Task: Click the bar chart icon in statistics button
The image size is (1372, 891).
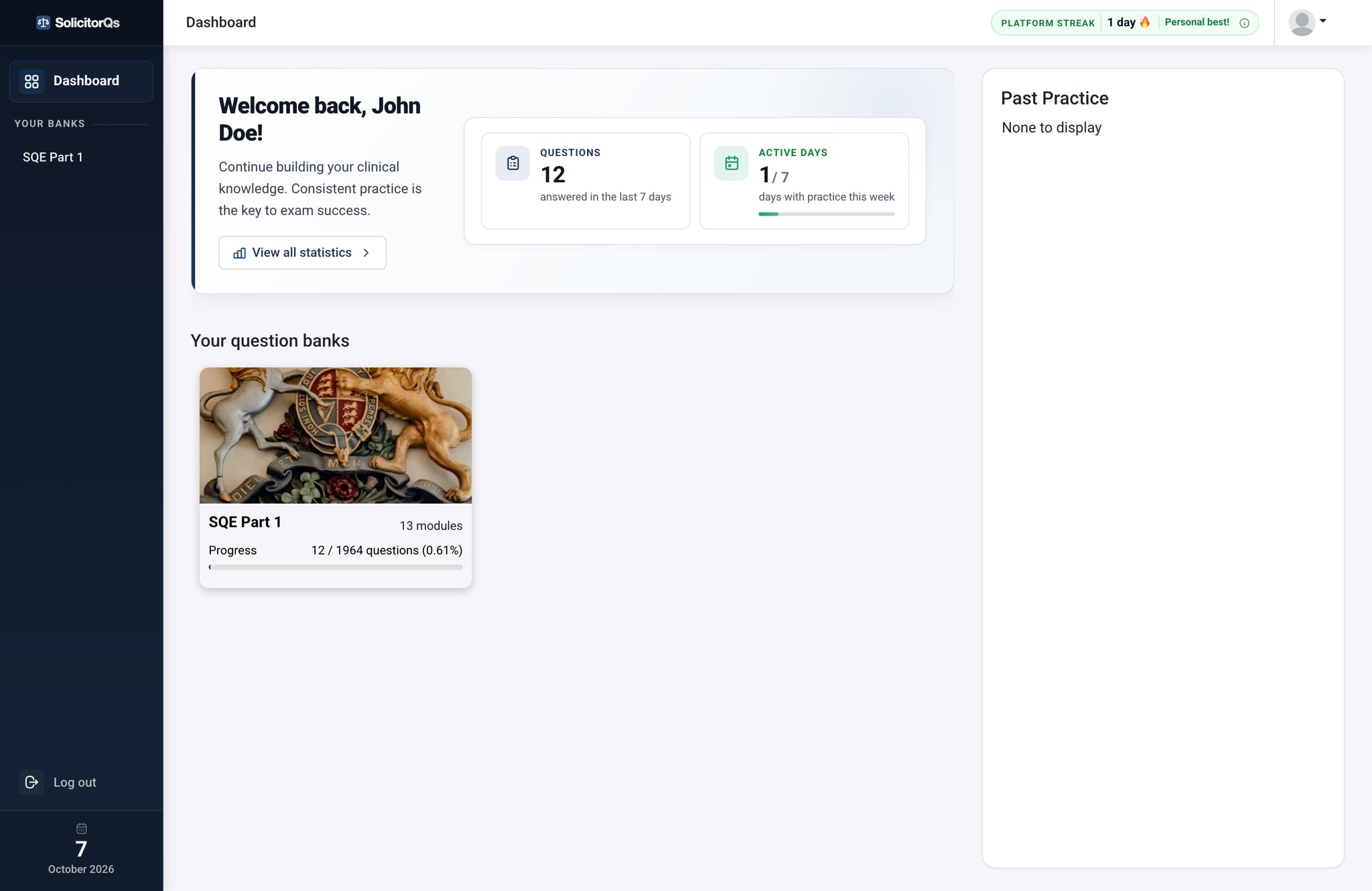Action: click(239, 253)
